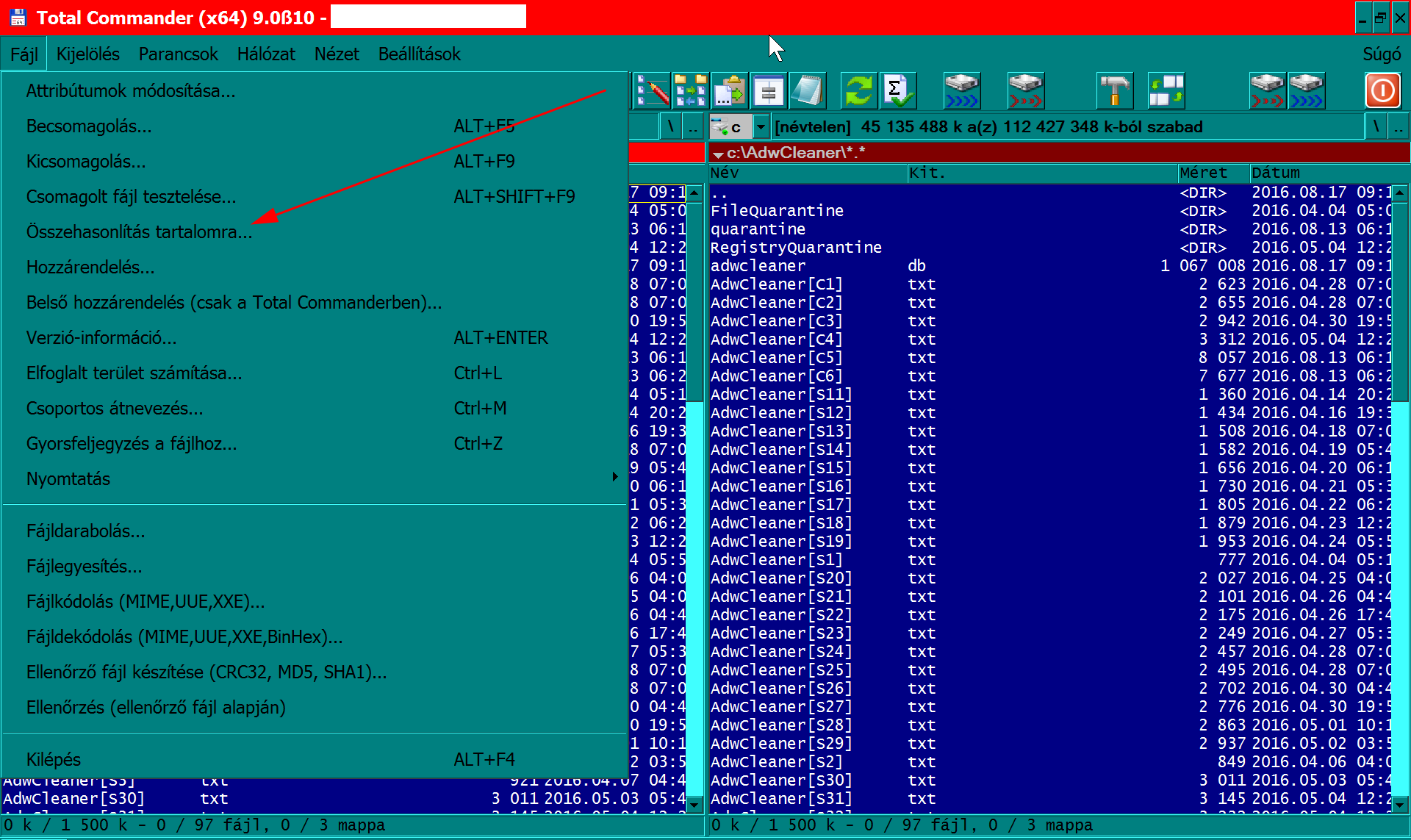Select RegistryQuarantine folder in right panel

(x=1050, y=248)
